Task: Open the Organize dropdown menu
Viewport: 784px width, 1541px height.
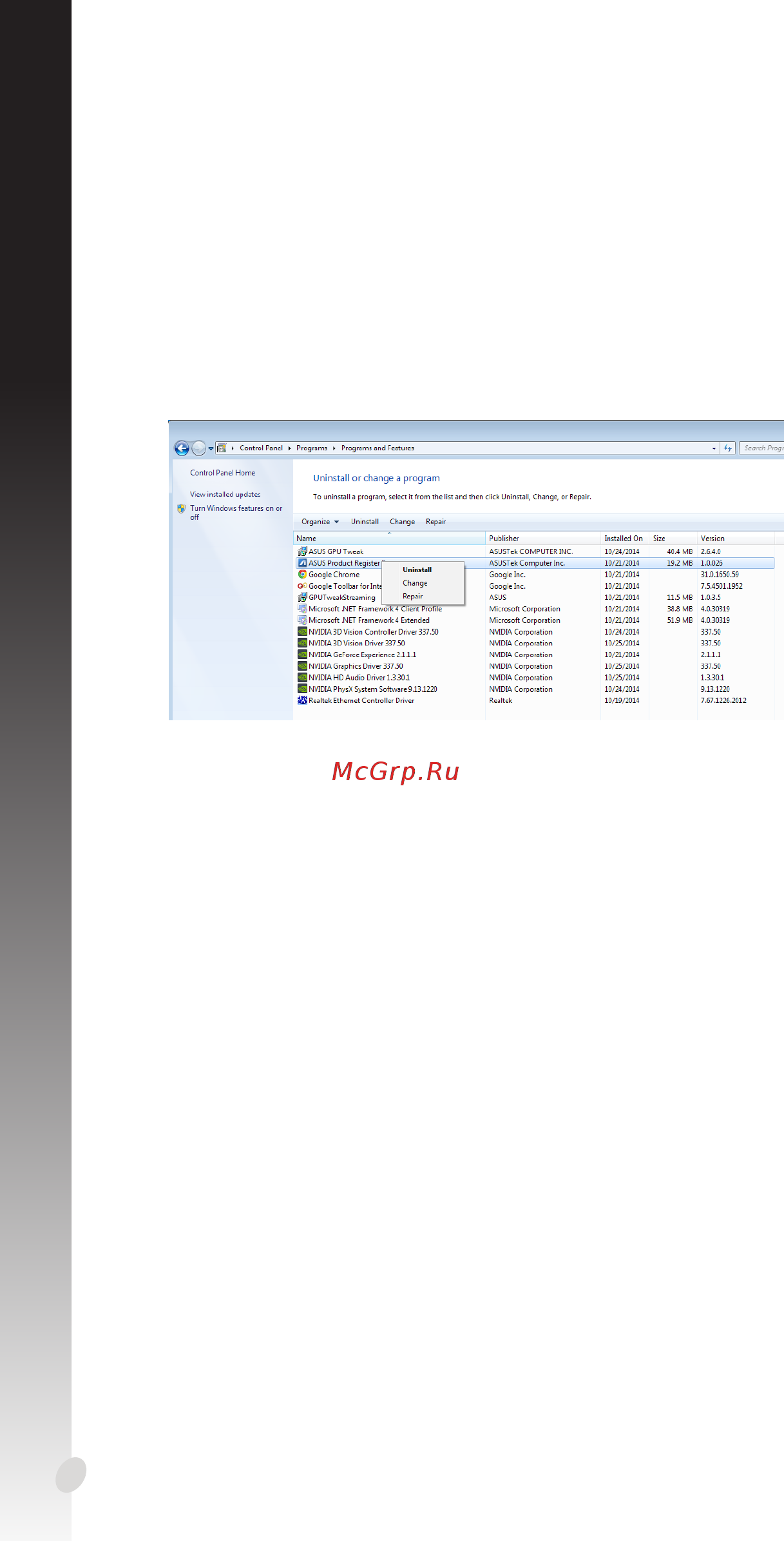Action: [x=320, y=522]
